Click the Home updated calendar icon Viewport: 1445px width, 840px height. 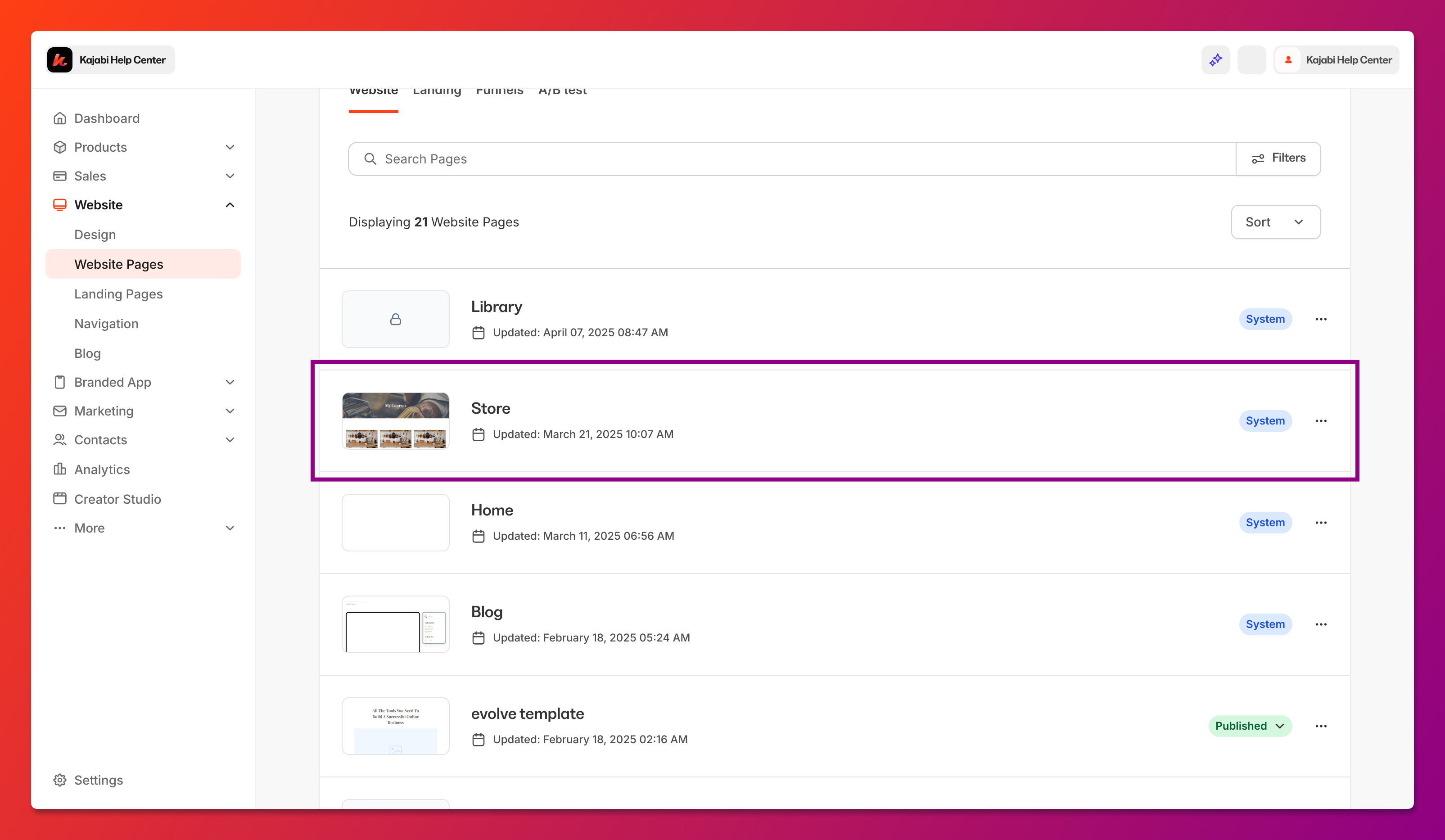point(478,536)
